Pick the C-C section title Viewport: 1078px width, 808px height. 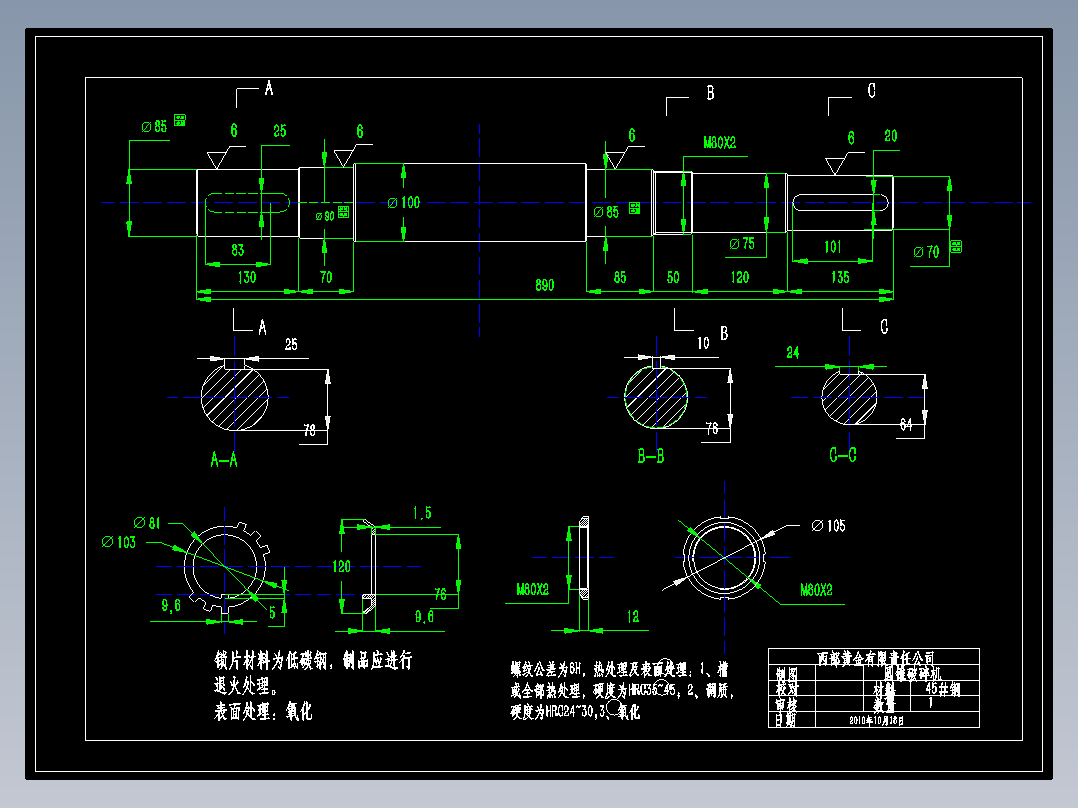pos(843,455)
